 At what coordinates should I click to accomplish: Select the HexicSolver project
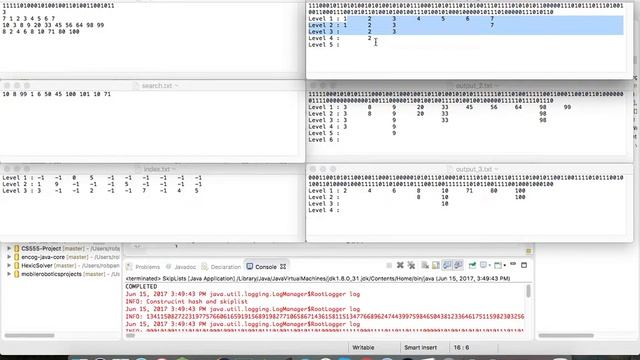pos(37,266)
